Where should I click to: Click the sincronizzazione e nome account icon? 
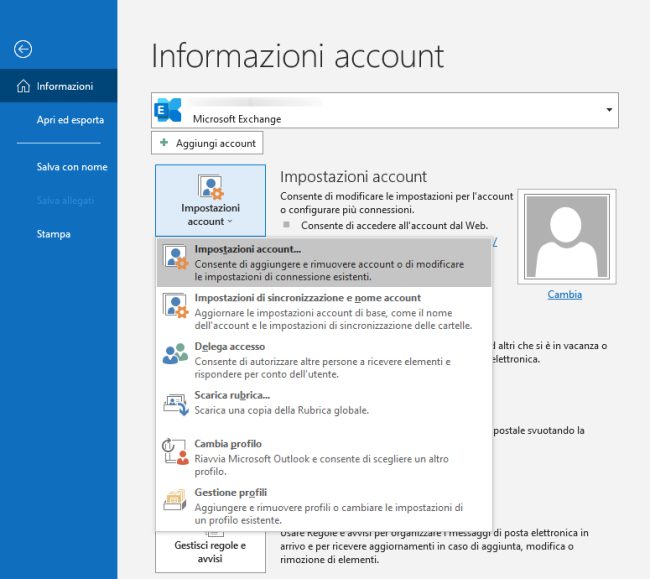[176, 305]
